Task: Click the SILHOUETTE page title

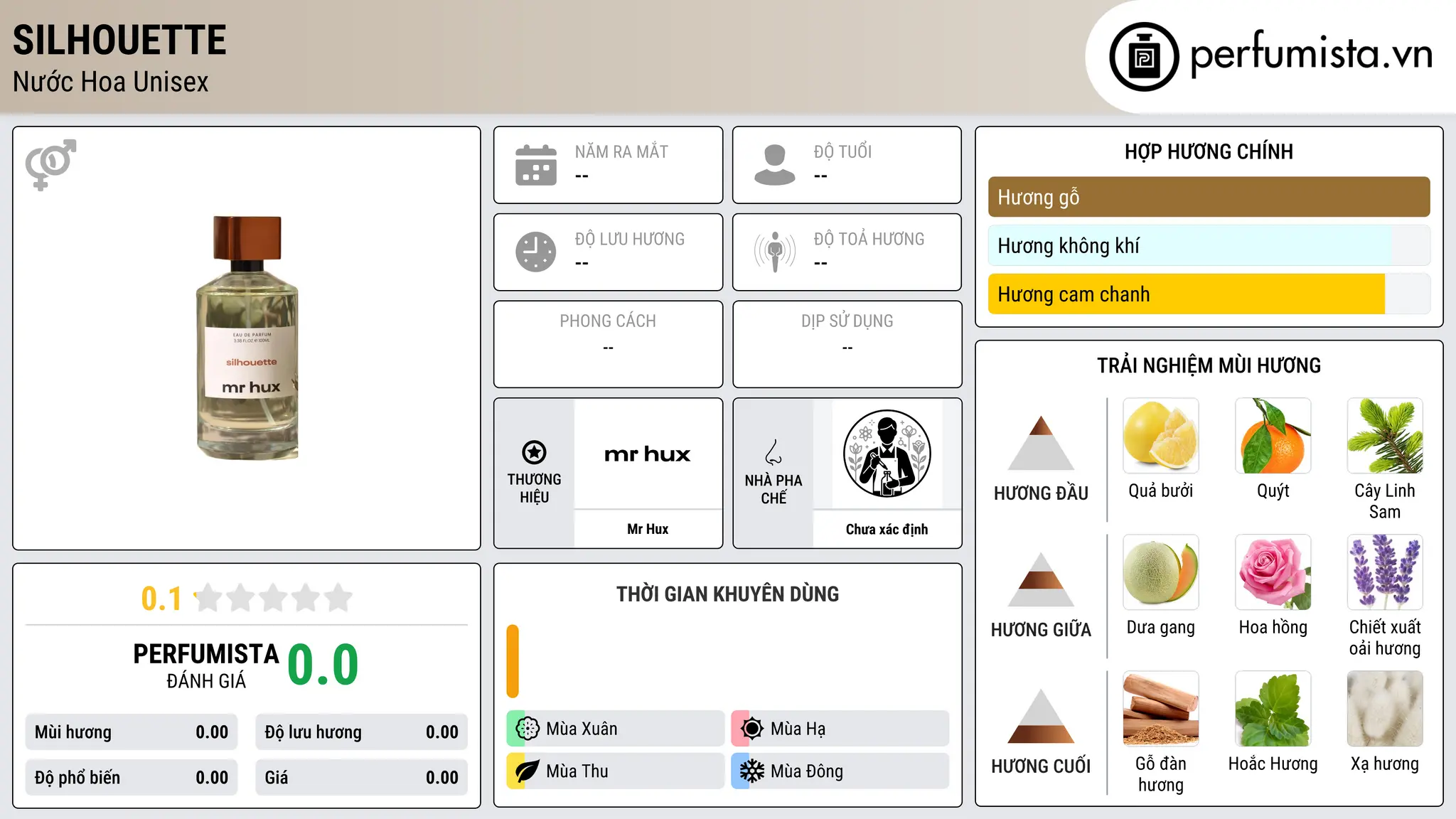Action: click(119, 40)
